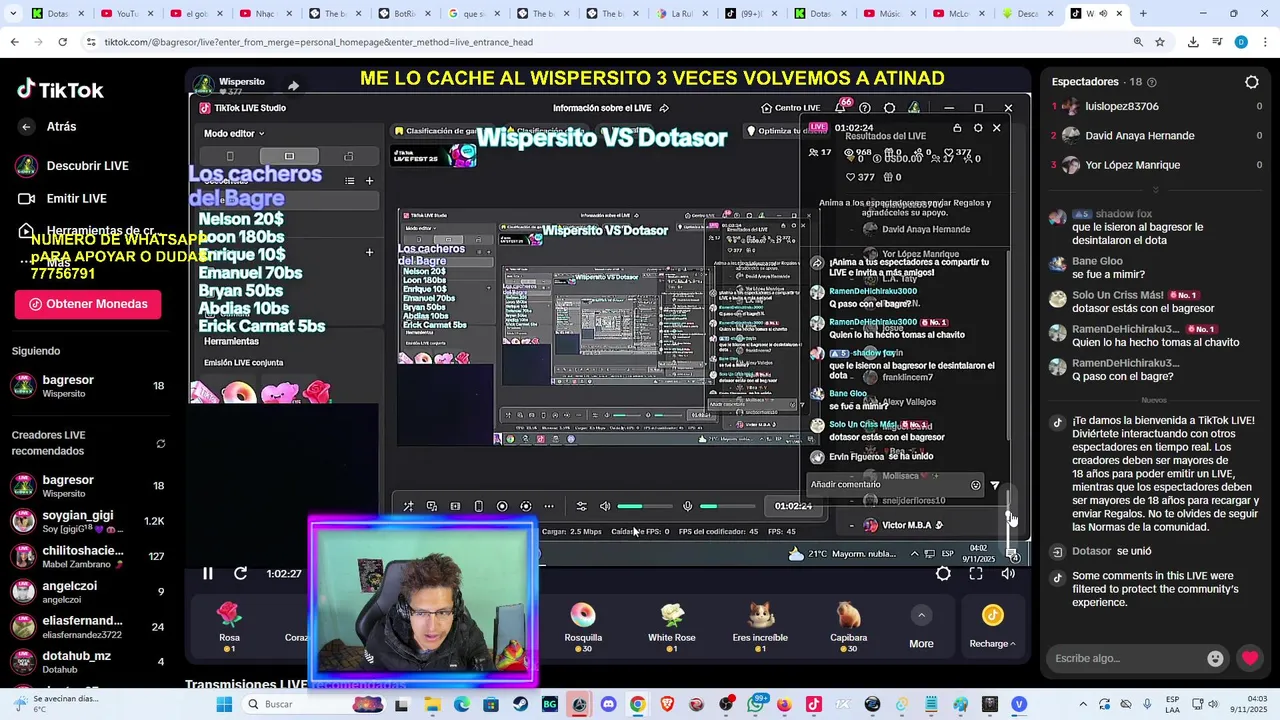Screen dimensions: 1280x720
Task: Expand More gifts list
Action: coord(921,627)
